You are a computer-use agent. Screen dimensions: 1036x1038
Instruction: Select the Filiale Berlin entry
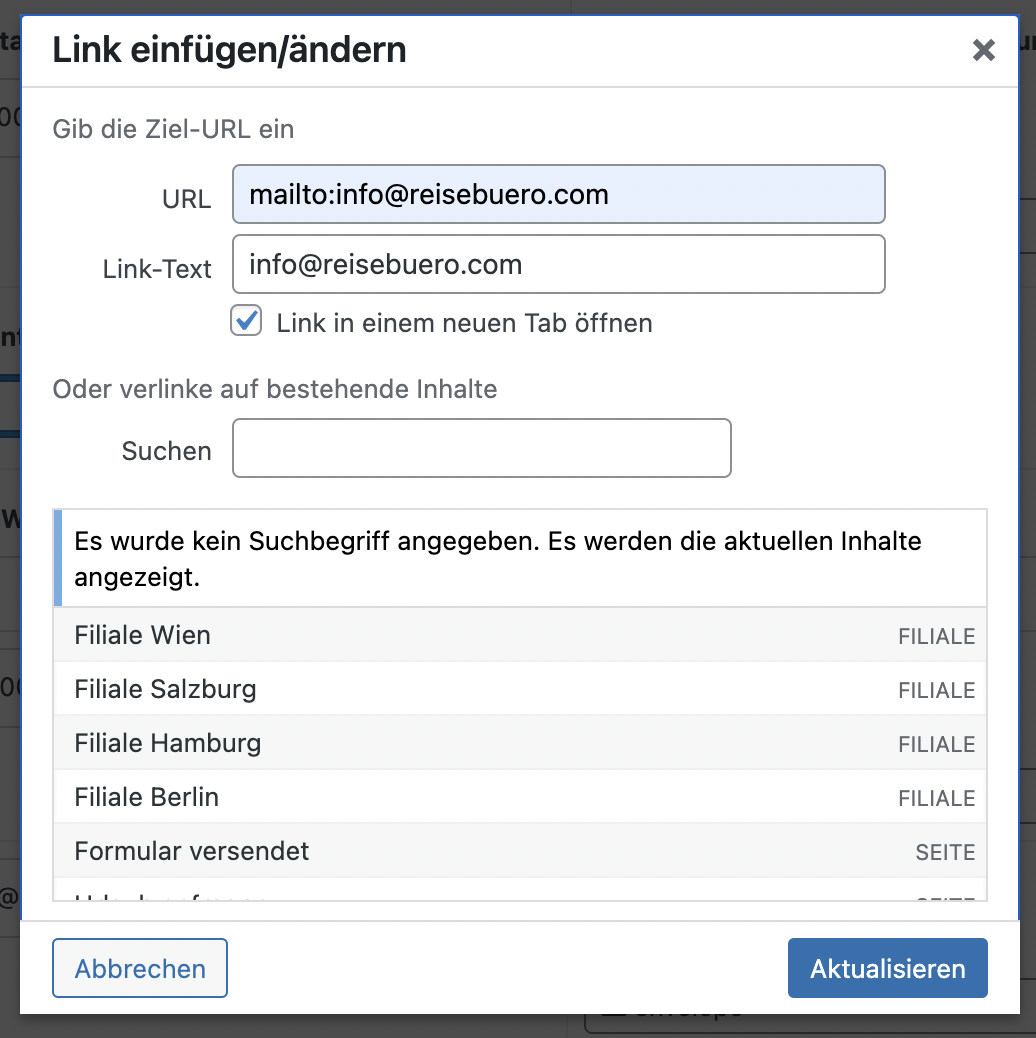click(146, 797)
